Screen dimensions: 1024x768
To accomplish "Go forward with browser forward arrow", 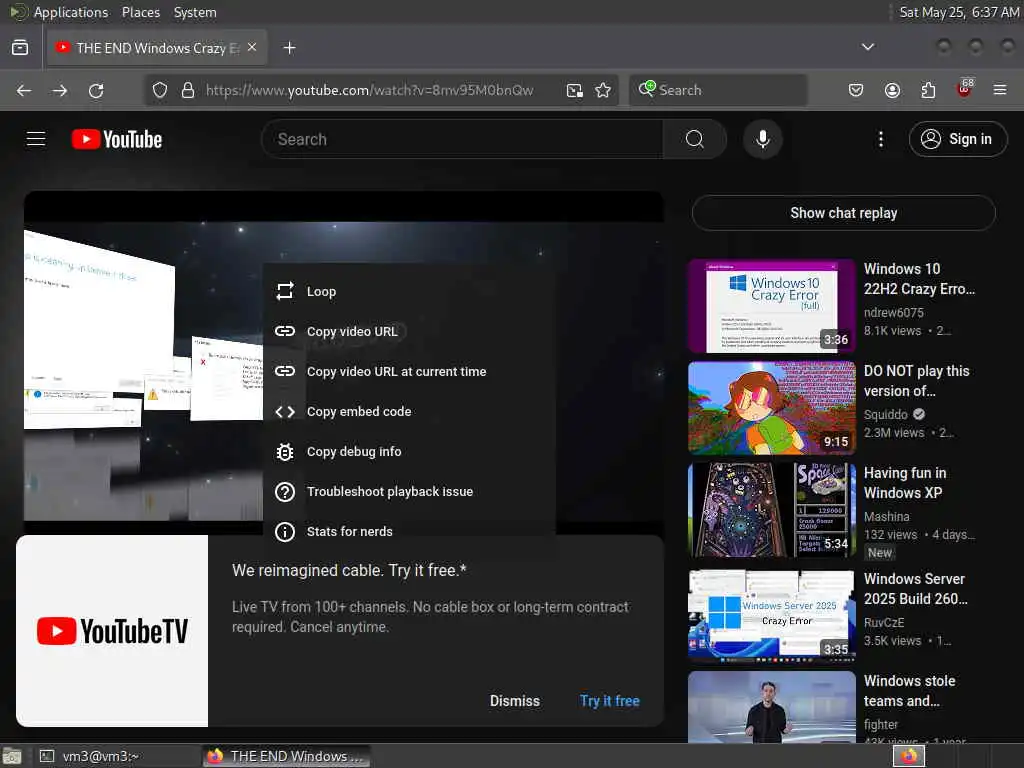I will 59,90.
